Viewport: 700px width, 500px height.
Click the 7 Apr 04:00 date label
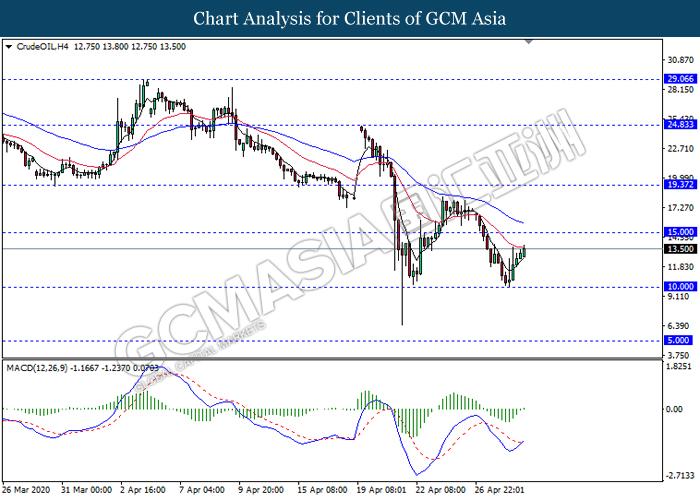202,490
